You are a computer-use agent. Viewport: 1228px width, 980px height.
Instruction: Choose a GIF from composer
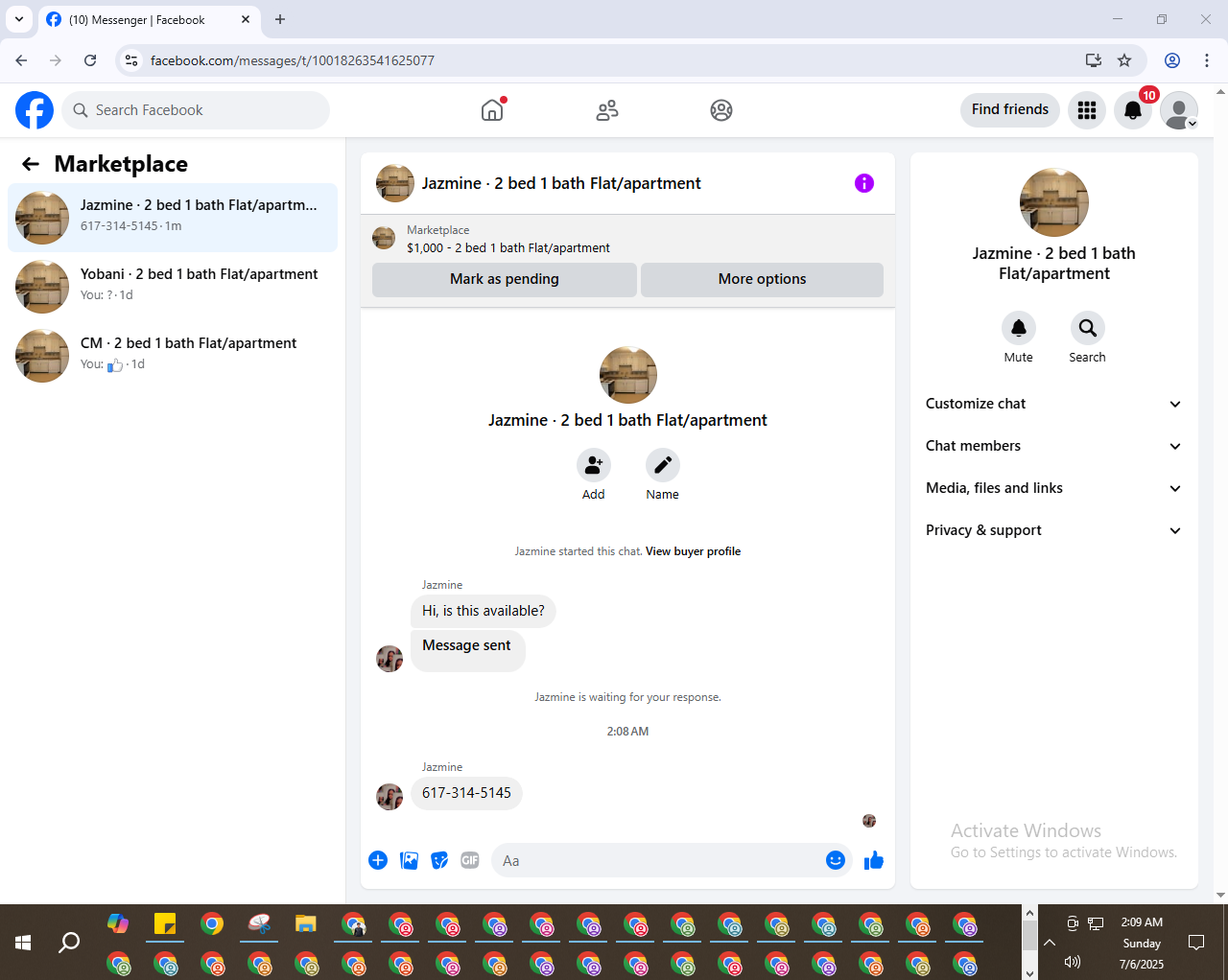pos(470,860)
